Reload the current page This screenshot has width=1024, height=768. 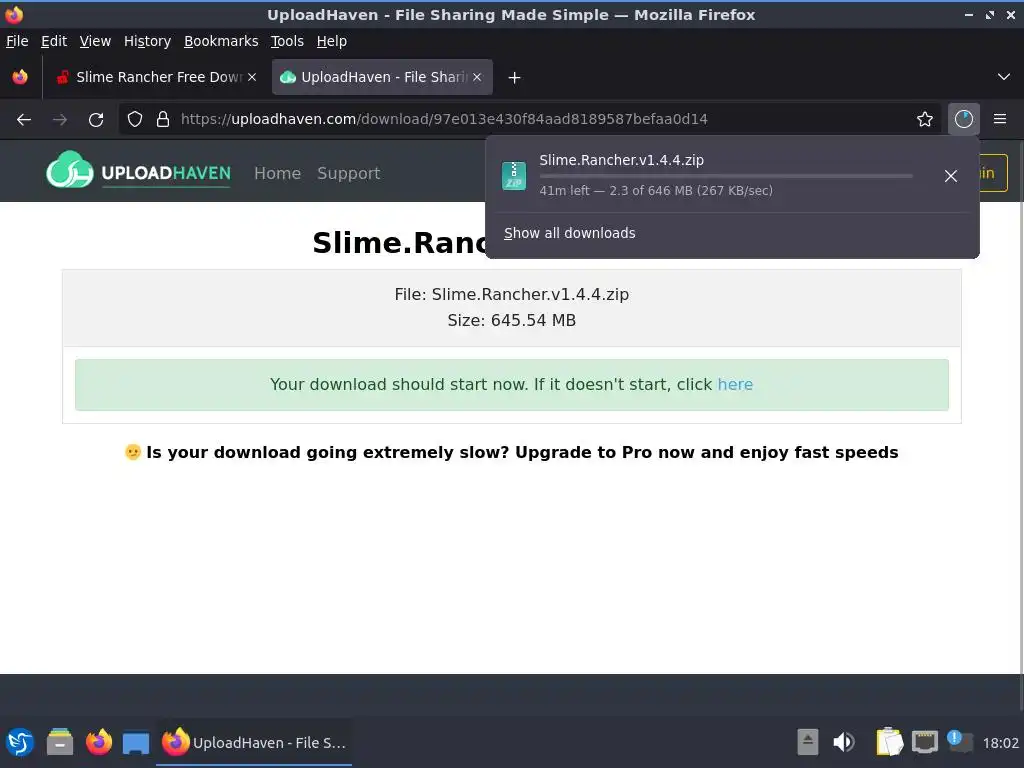pos(96,120)
